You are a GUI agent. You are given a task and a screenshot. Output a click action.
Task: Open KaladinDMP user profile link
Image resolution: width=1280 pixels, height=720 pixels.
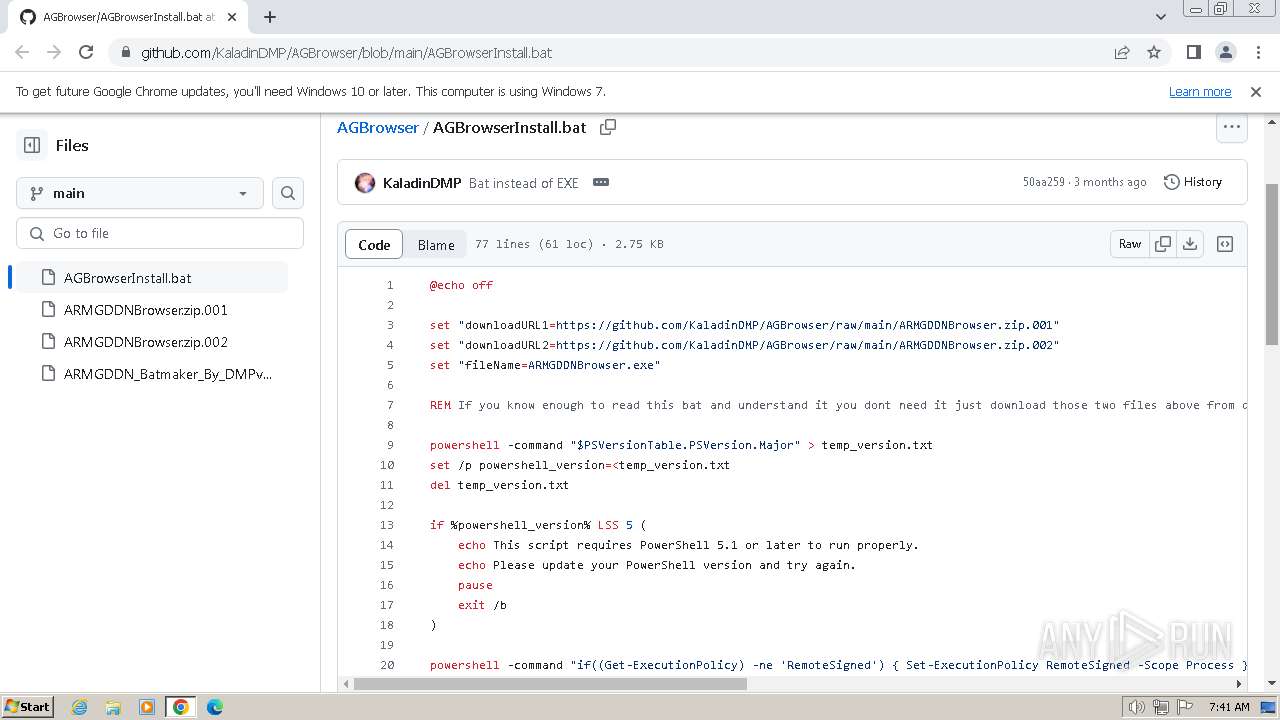point(422,183)
